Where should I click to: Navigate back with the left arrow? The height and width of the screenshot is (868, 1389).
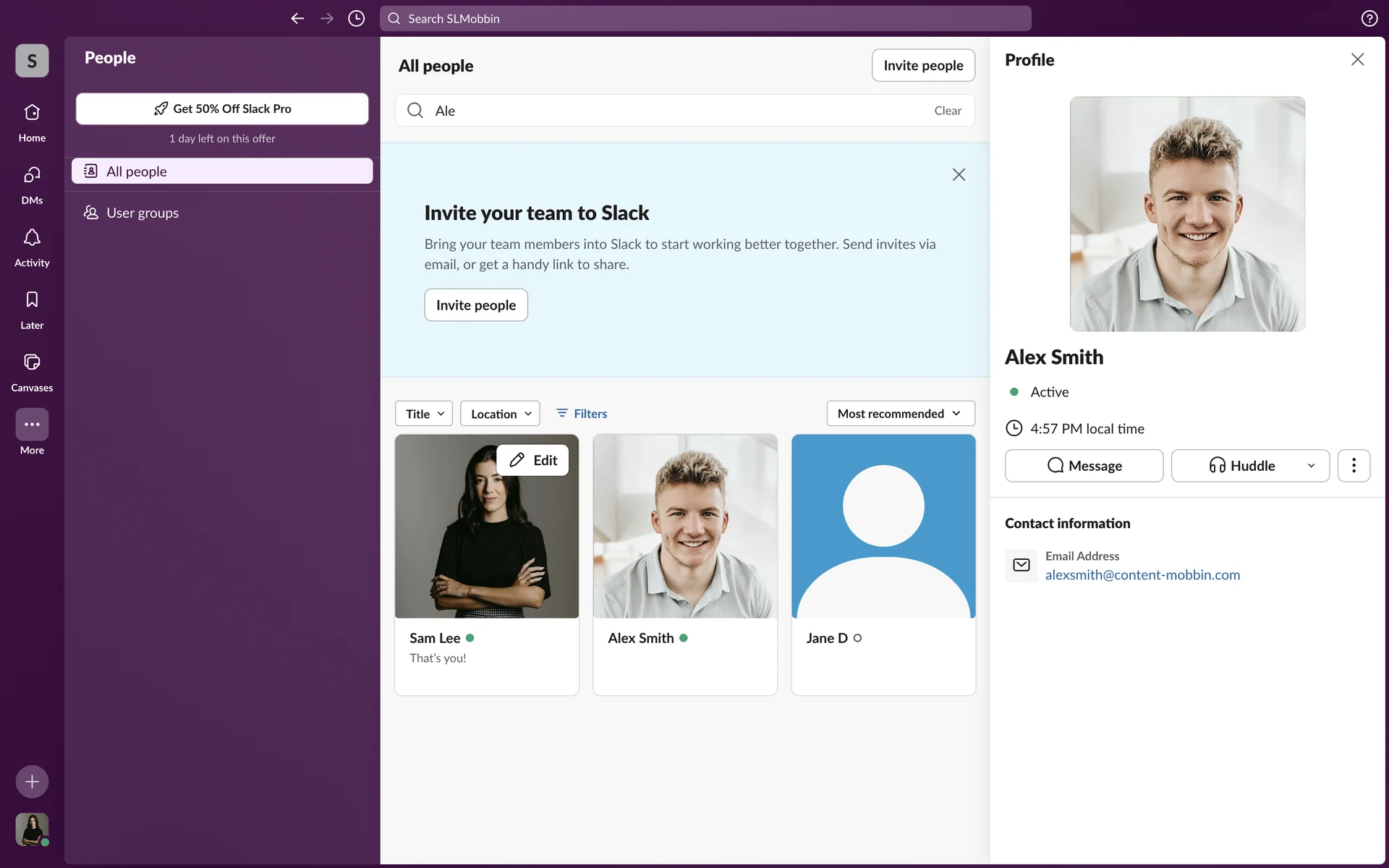tap(297, 19)
